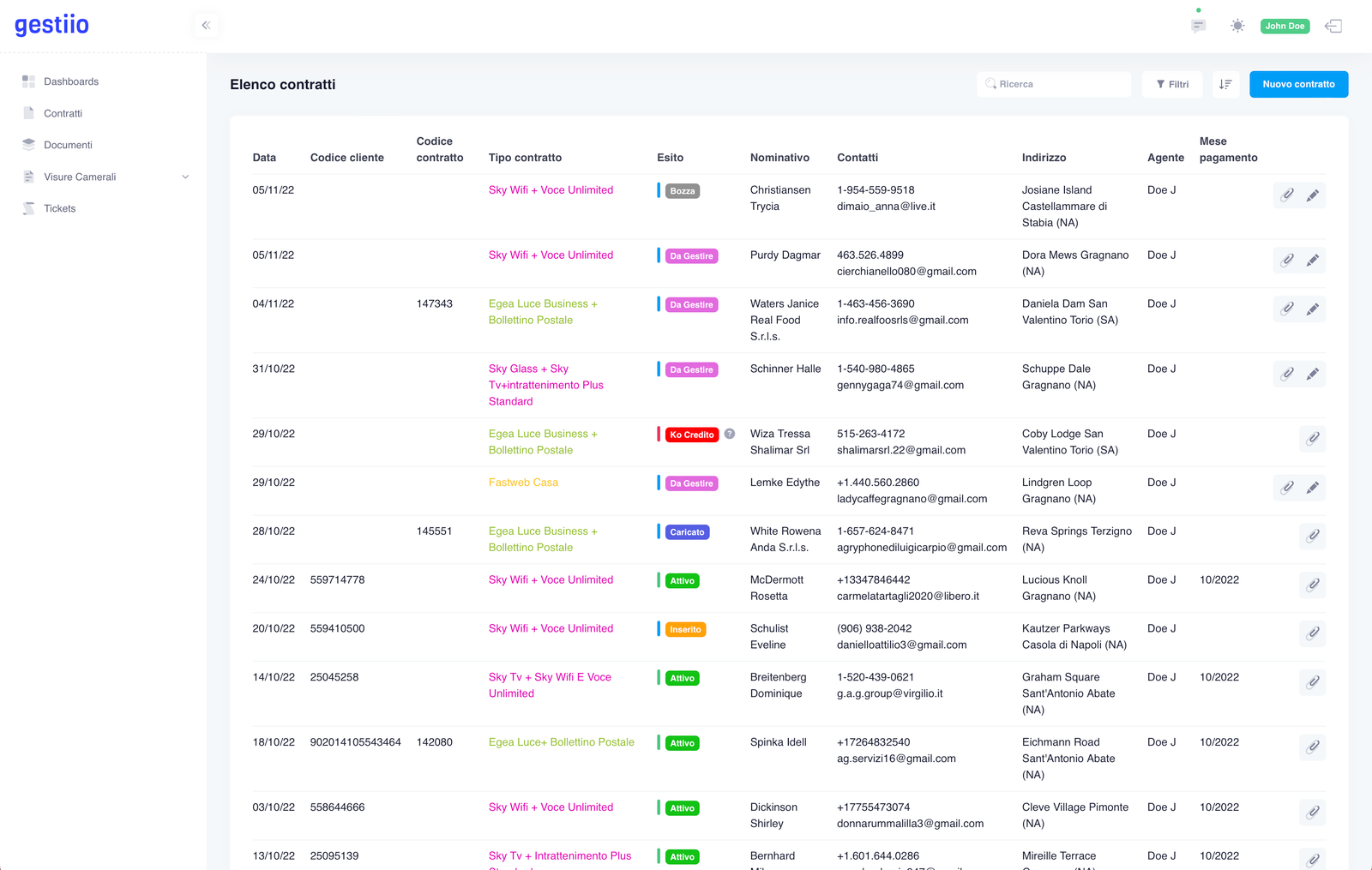The height and width of the screenshot is (870, 1372).
Task: Open the chat messages icon
Action: tap(1198, 26)
